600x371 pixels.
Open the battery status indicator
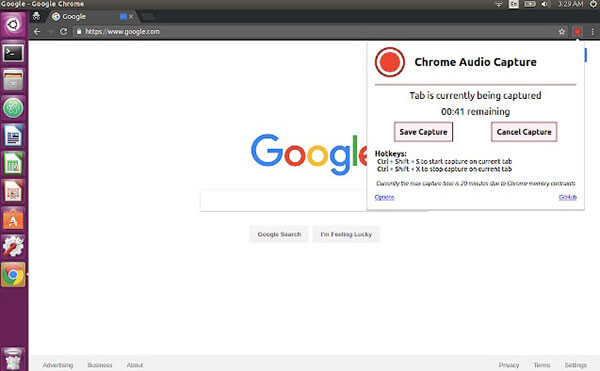(x=530, y=4)
